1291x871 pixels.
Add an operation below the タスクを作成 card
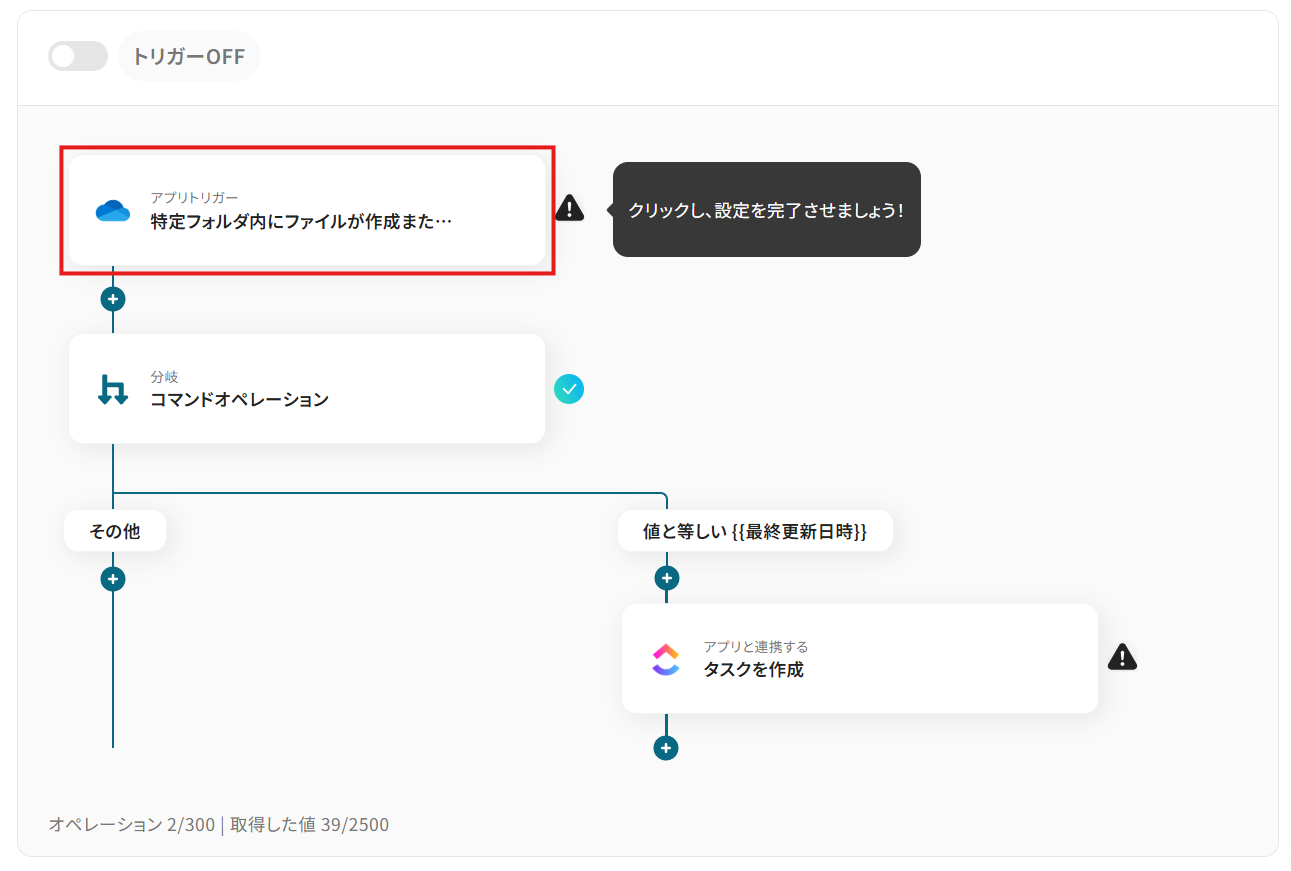click(x=665, y=747)
